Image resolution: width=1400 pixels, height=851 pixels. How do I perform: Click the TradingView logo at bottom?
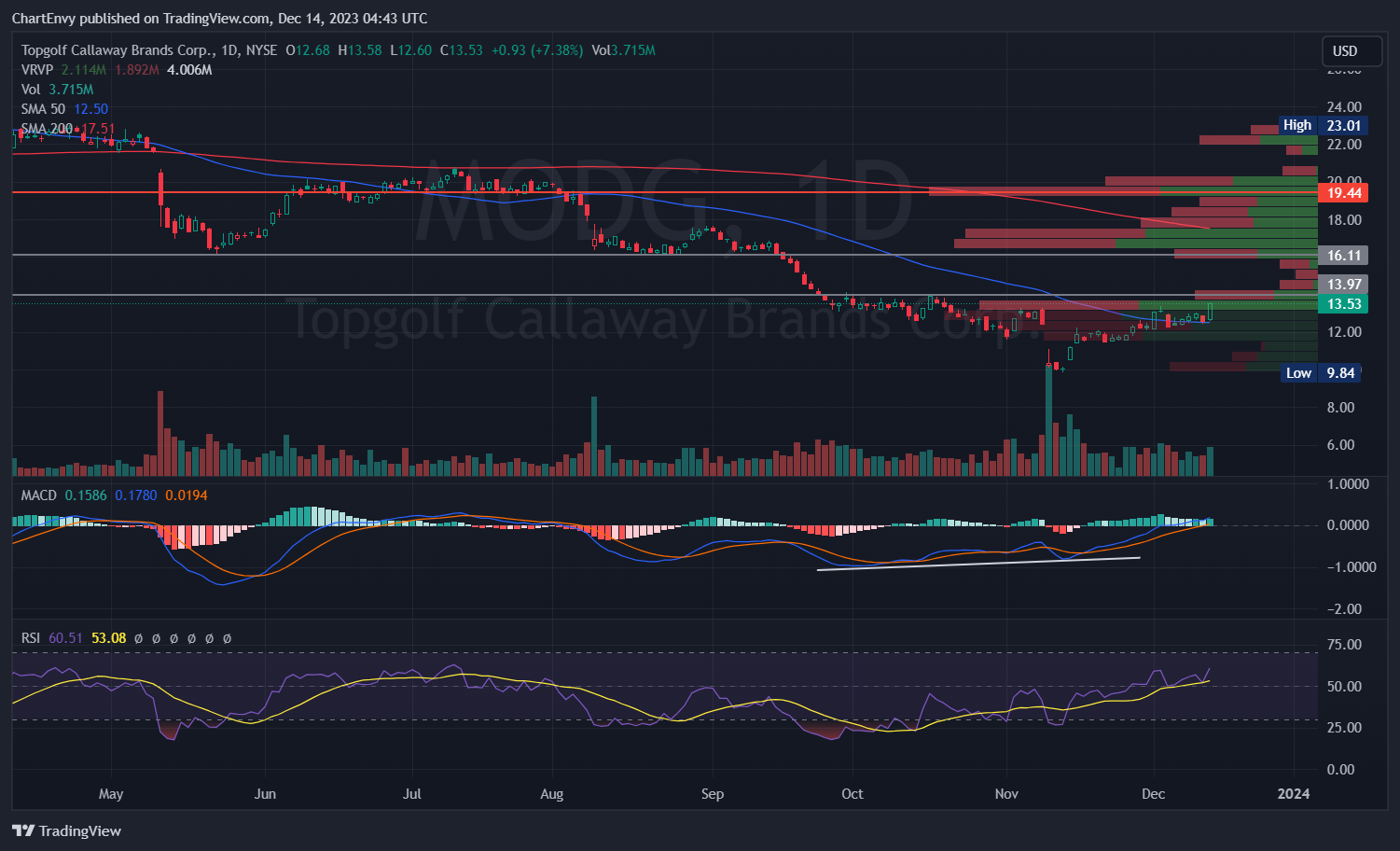pos(66,830)
